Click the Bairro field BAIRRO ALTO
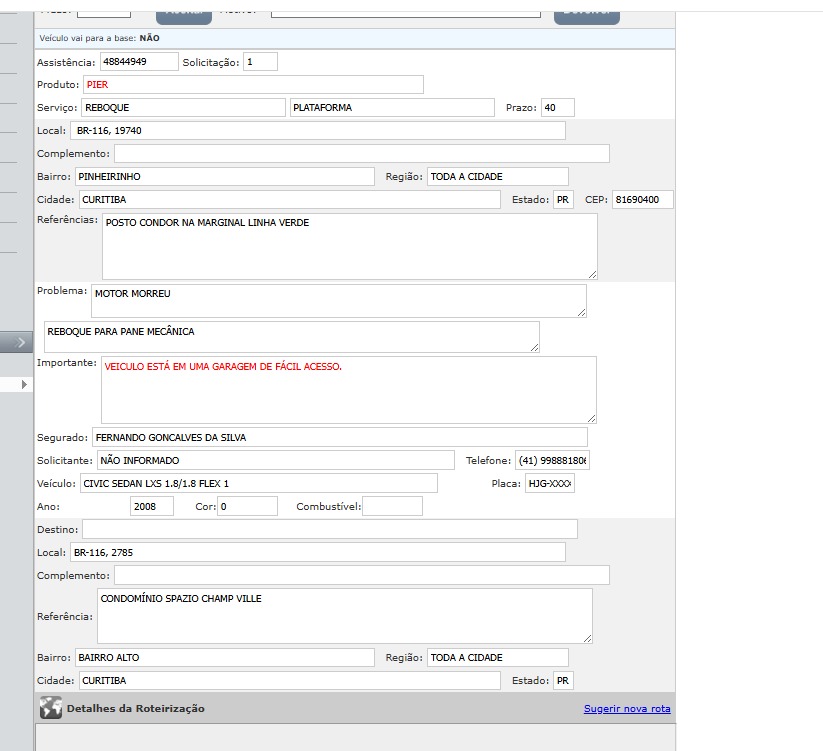The width and height of the screenshot is (823, 751). click(x=225, y=658)
